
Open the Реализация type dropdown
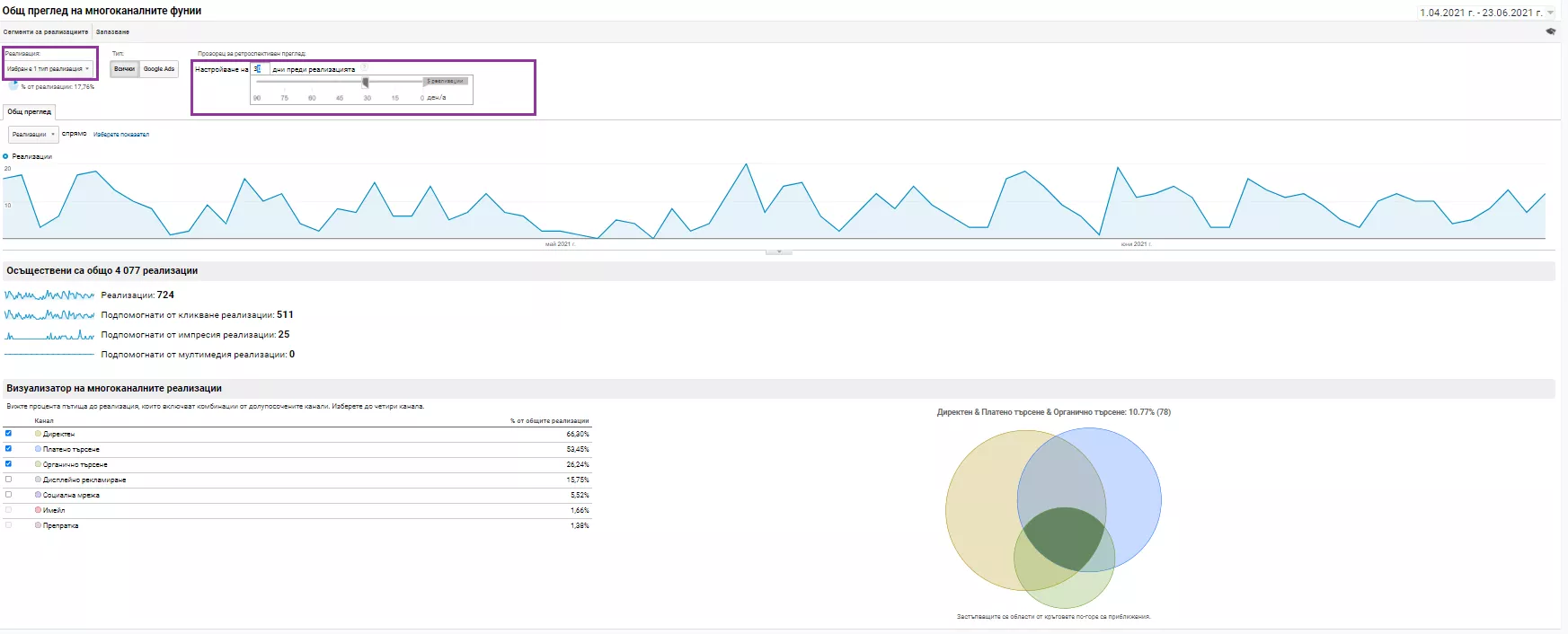click(49, 68)
